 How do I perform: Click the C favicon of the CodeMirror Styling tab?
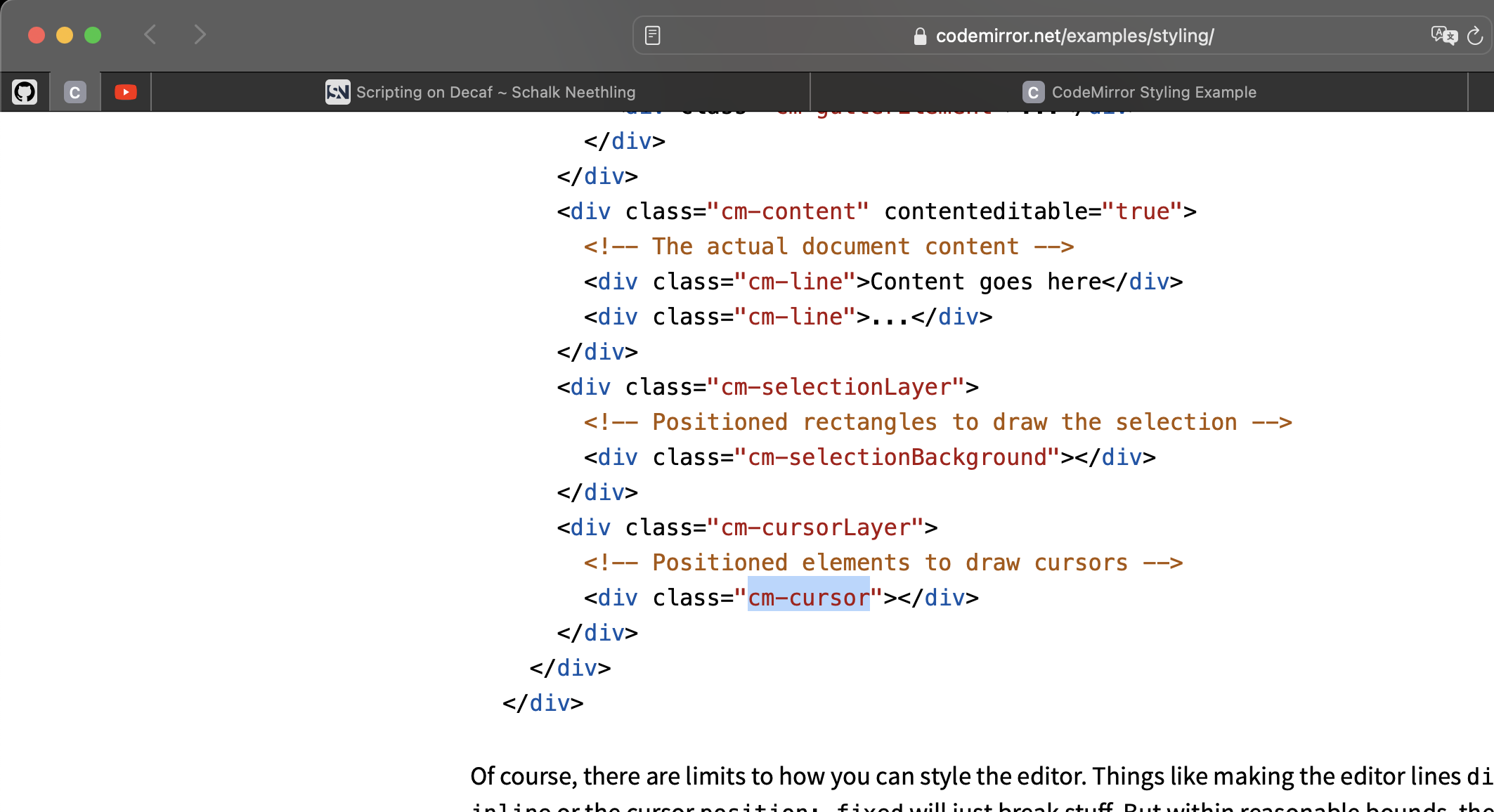coord(1033,92)
